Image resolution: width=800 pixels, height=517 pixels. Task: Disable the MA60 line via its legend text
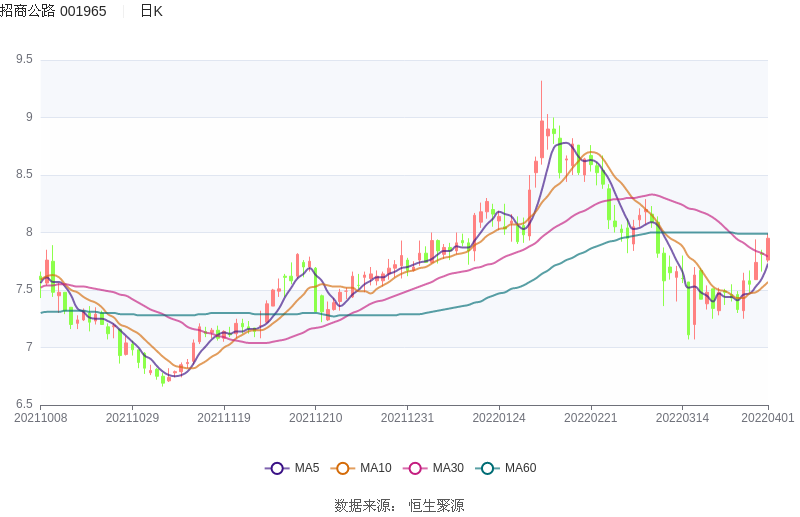tap(520, 468)
